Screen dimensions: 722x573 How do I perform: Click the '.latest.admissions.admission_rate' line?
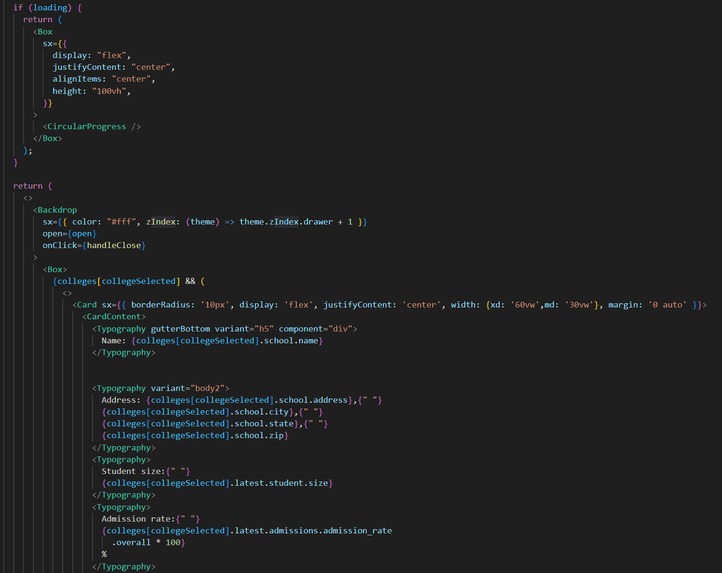click(247, 531)
